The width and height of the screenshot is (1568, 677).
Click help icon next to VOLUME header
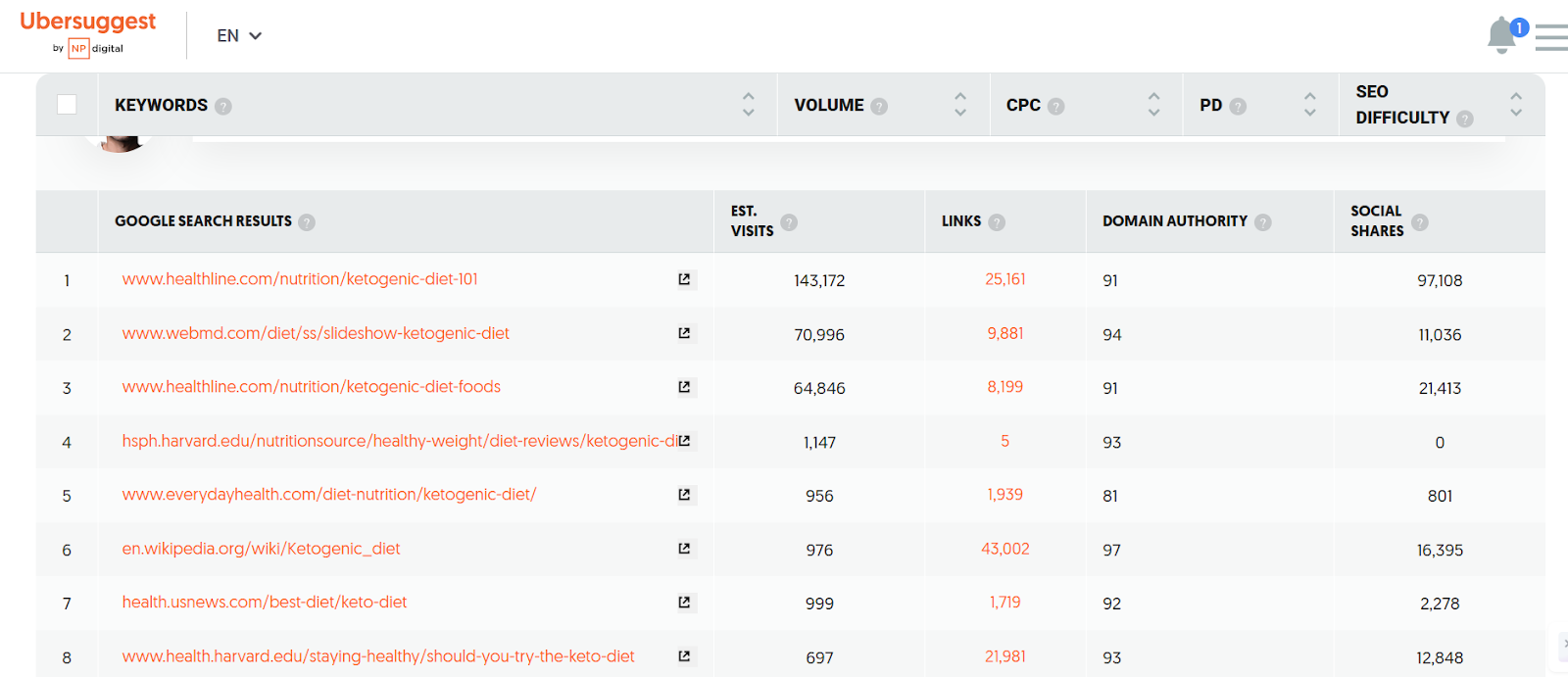point(879,106)
